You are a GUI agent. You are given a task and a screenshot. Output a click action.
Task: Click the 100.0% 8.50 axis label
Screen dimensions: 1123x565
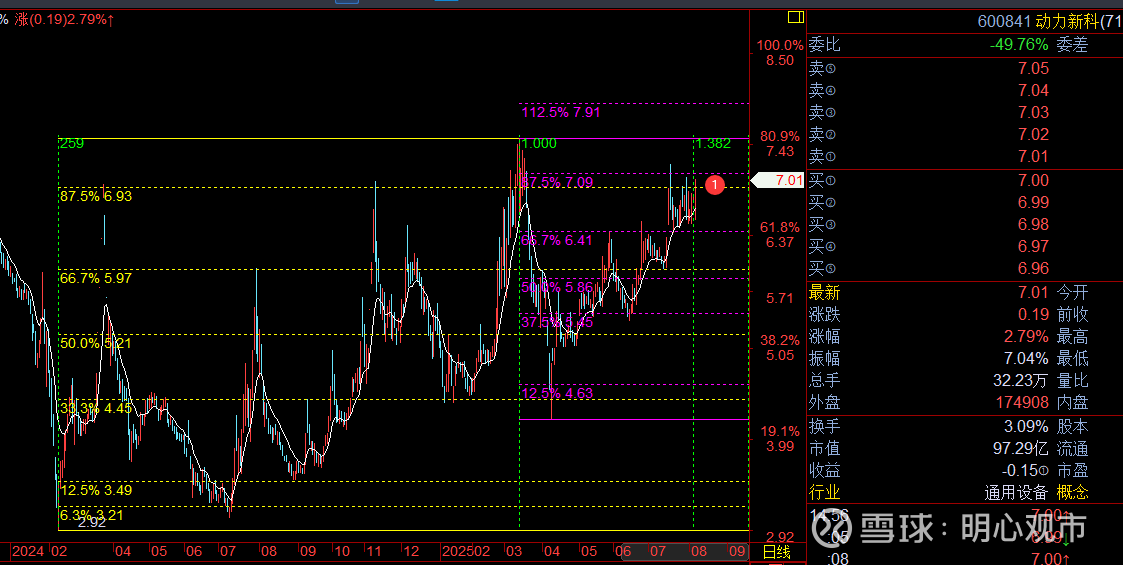pos(780,53)
